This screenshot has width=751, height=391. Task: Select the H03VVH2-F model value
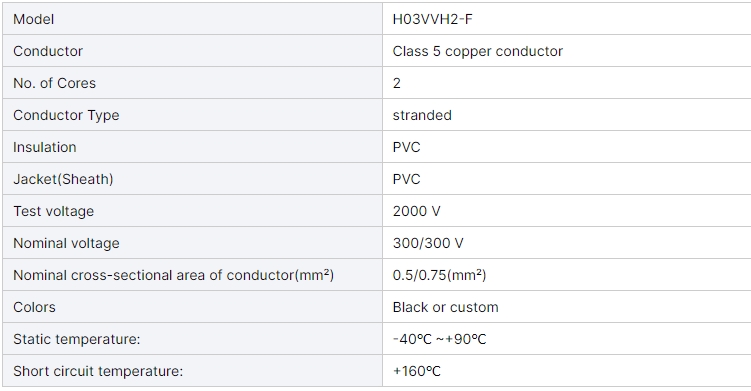(432, 19)
